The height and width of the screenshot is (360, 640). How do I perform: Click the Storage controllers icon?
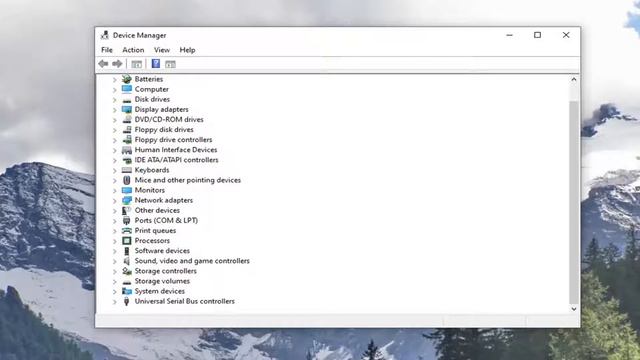(127, 271)
